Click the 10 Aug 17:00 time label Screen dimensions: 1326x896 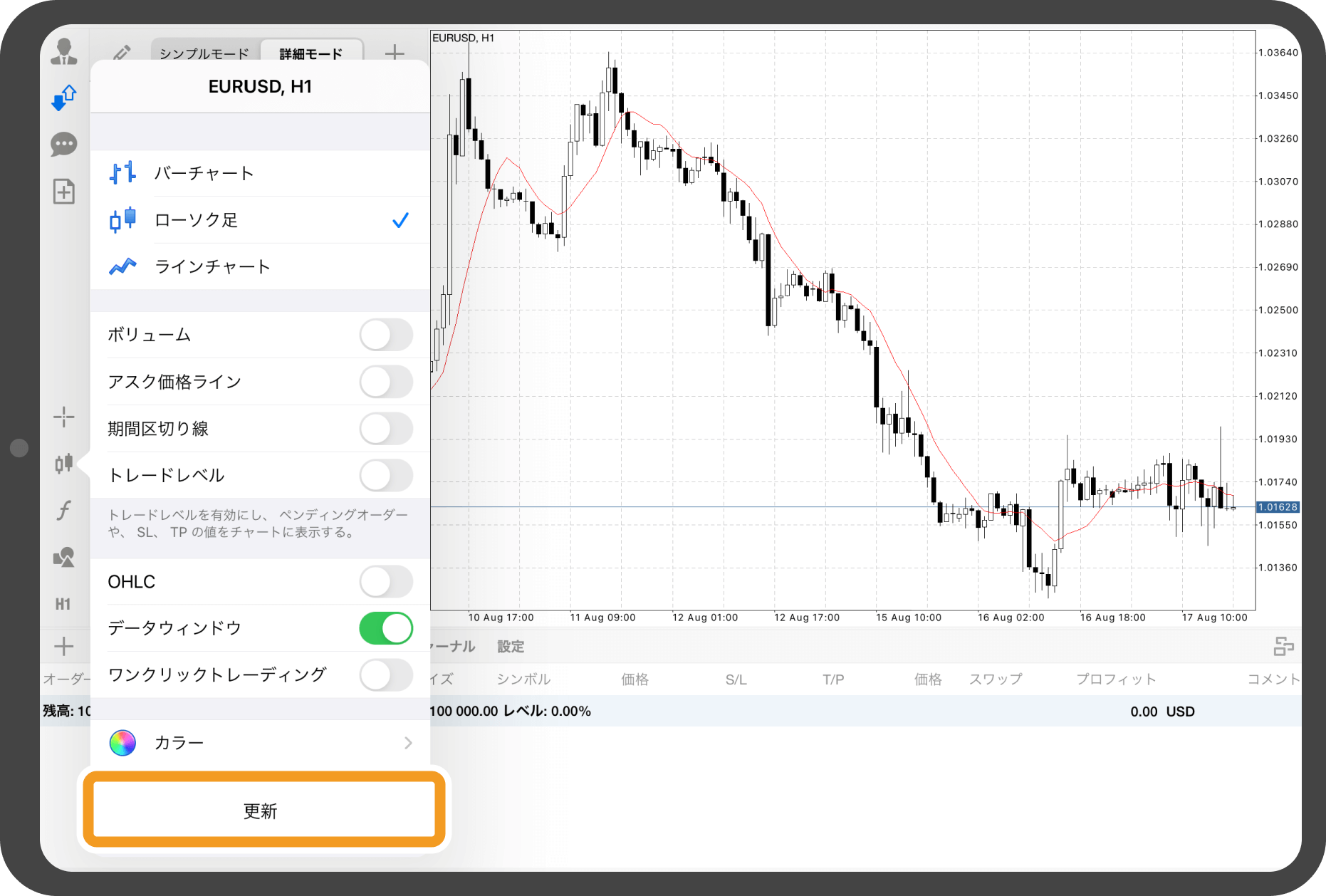click(501, 618)
